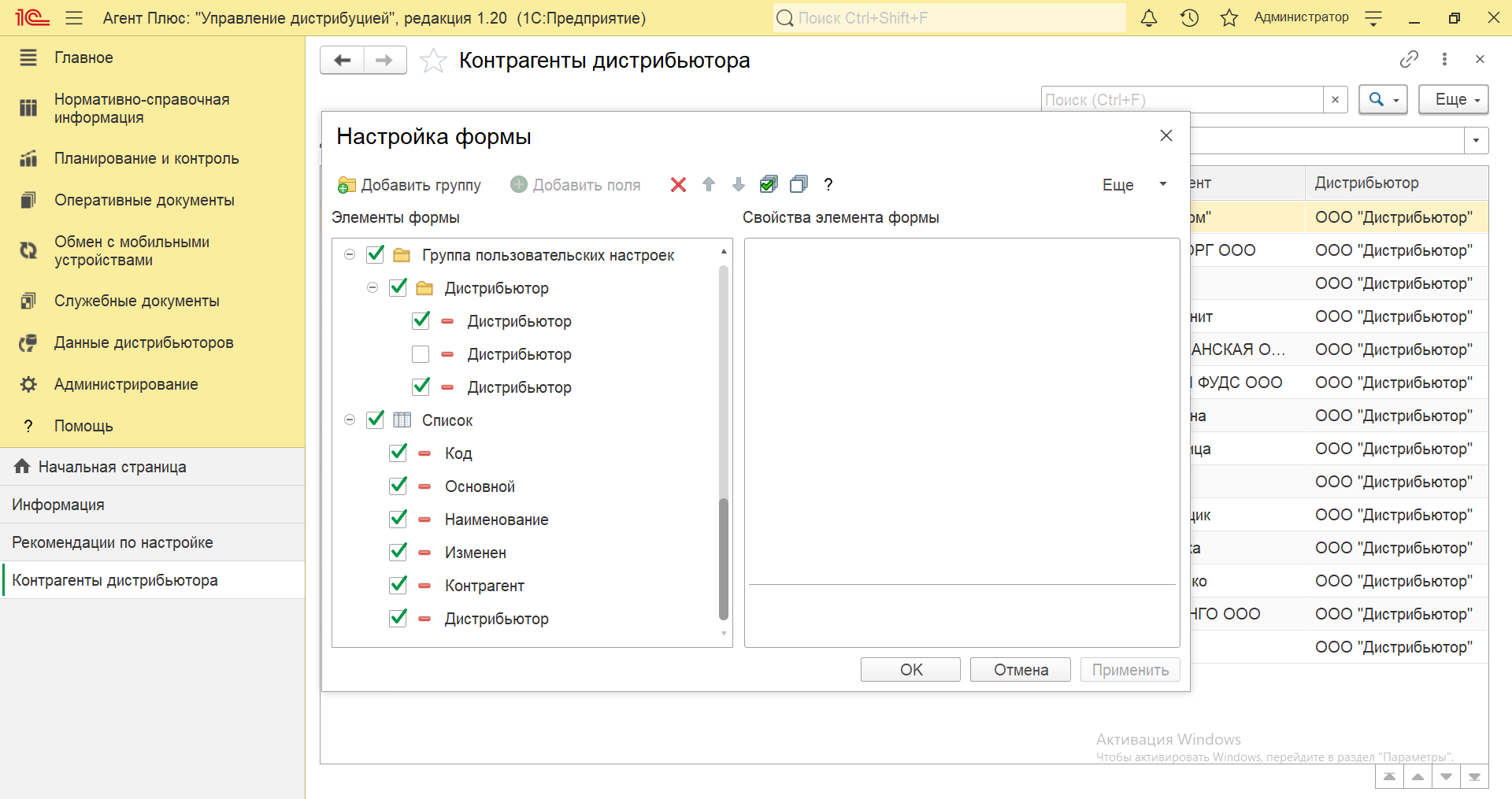
Task: Open history clock icon
Action: [x=1189, y=17]
